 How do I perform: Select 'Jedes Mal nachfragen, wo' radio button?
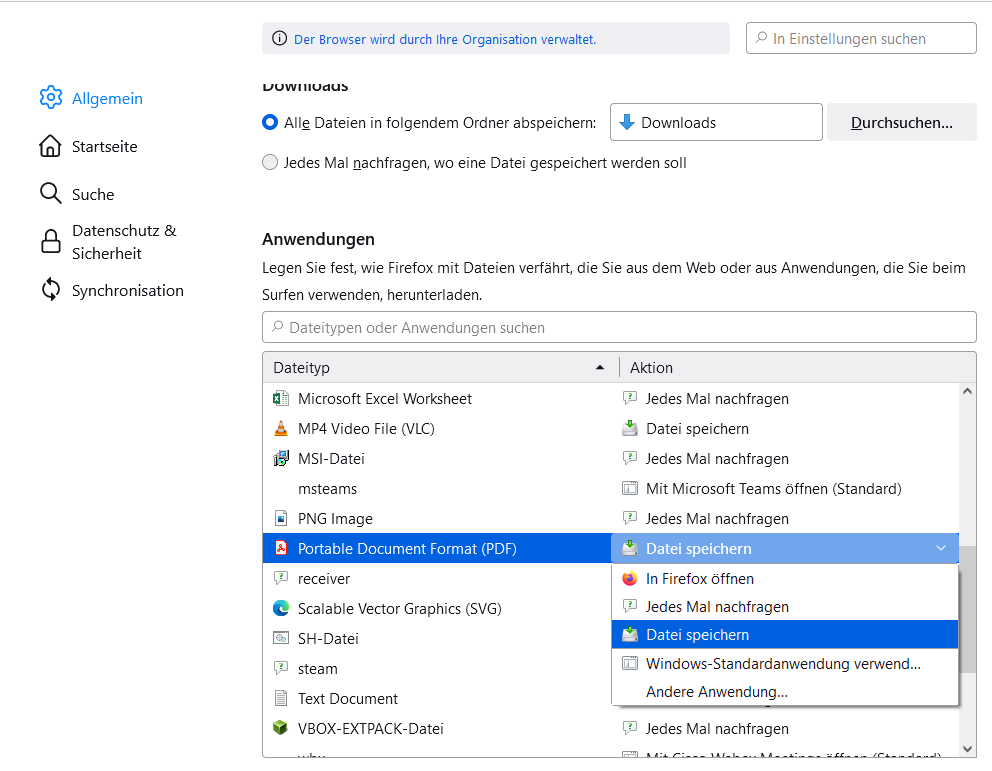coord(270,162)
